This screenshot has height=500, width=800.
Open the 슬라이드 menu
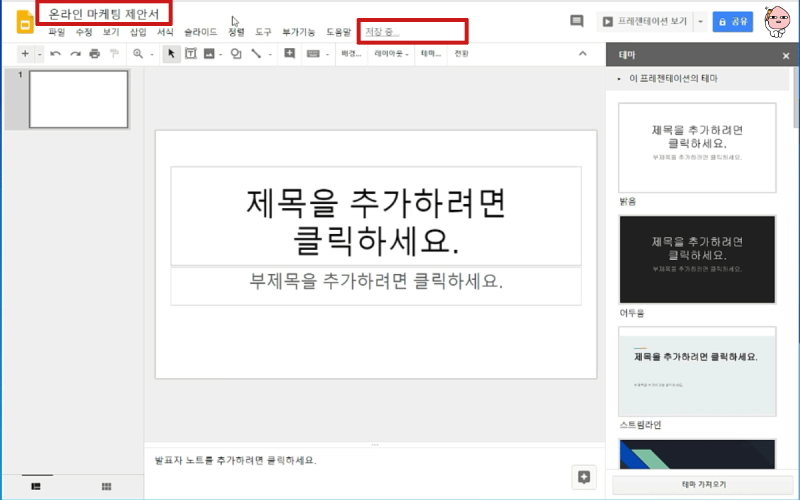(x=201, y=32)
